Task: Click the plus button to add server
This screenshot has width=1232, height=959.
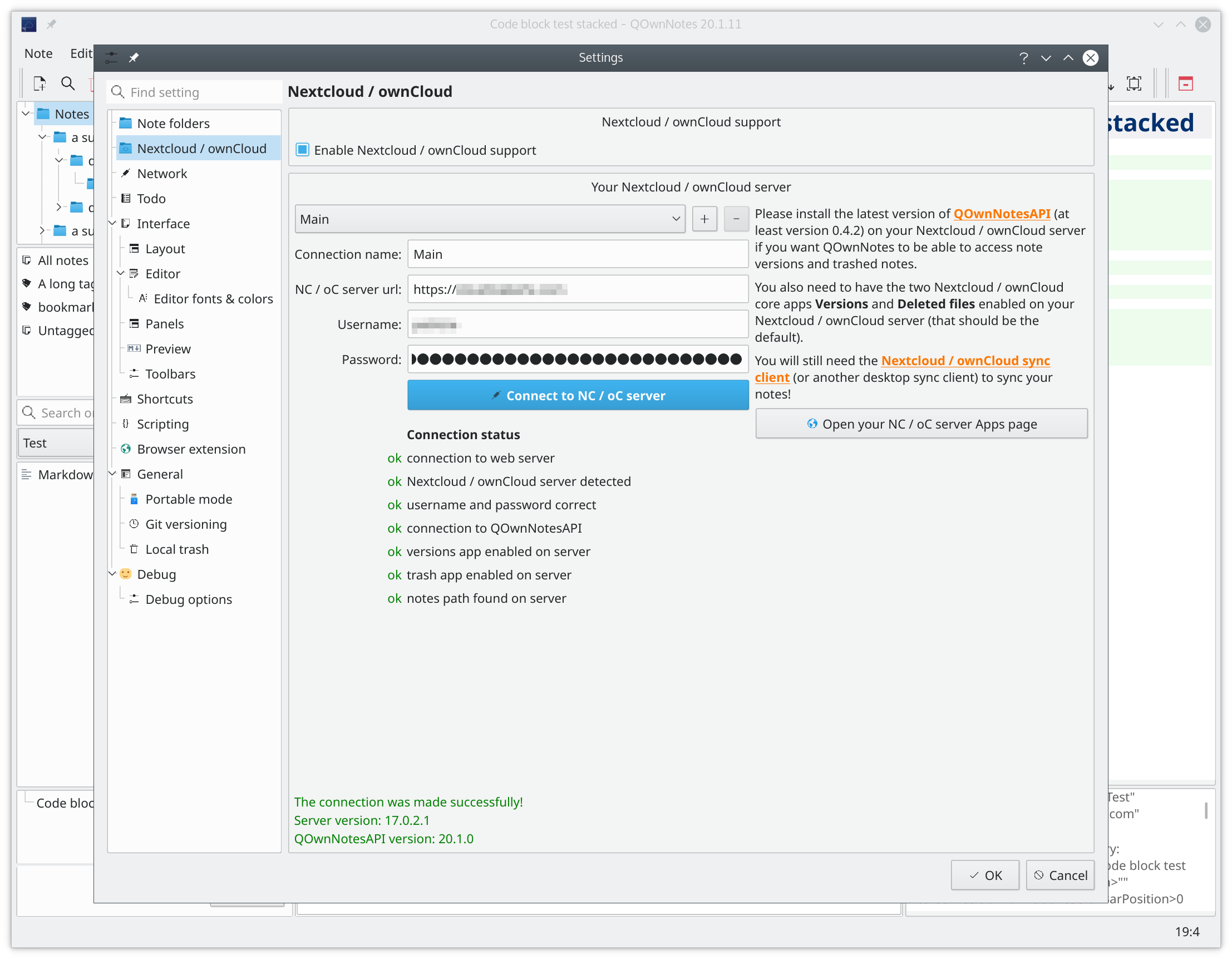Action: point(704,219)
